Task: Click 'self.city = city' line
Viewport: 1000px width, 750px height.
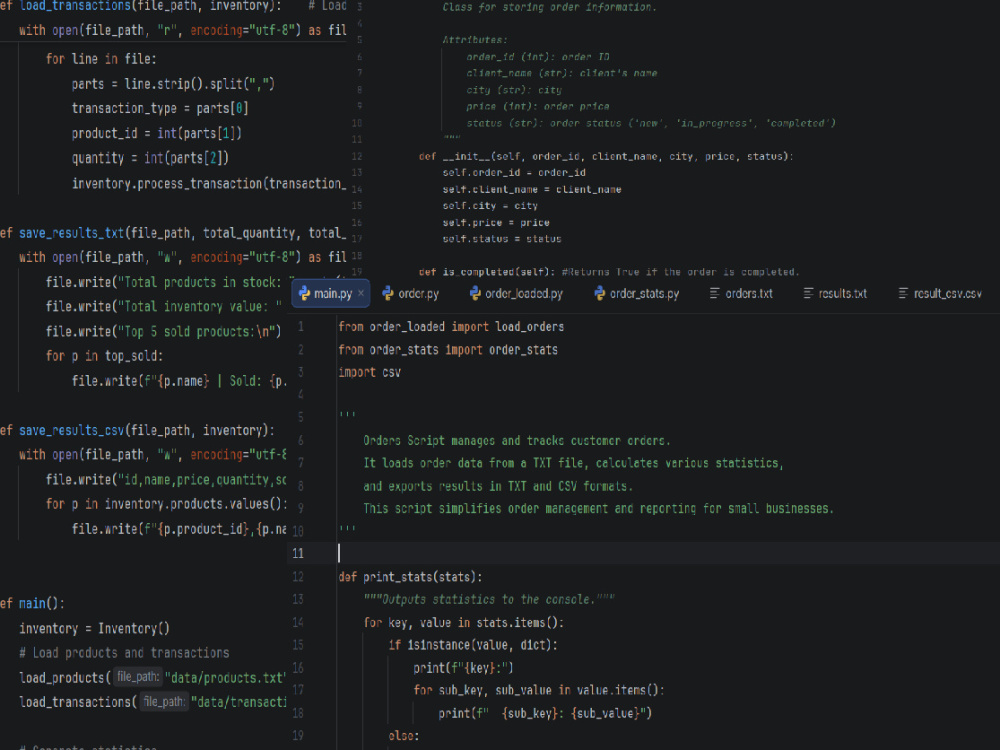Action: click(x=490, y=206)
